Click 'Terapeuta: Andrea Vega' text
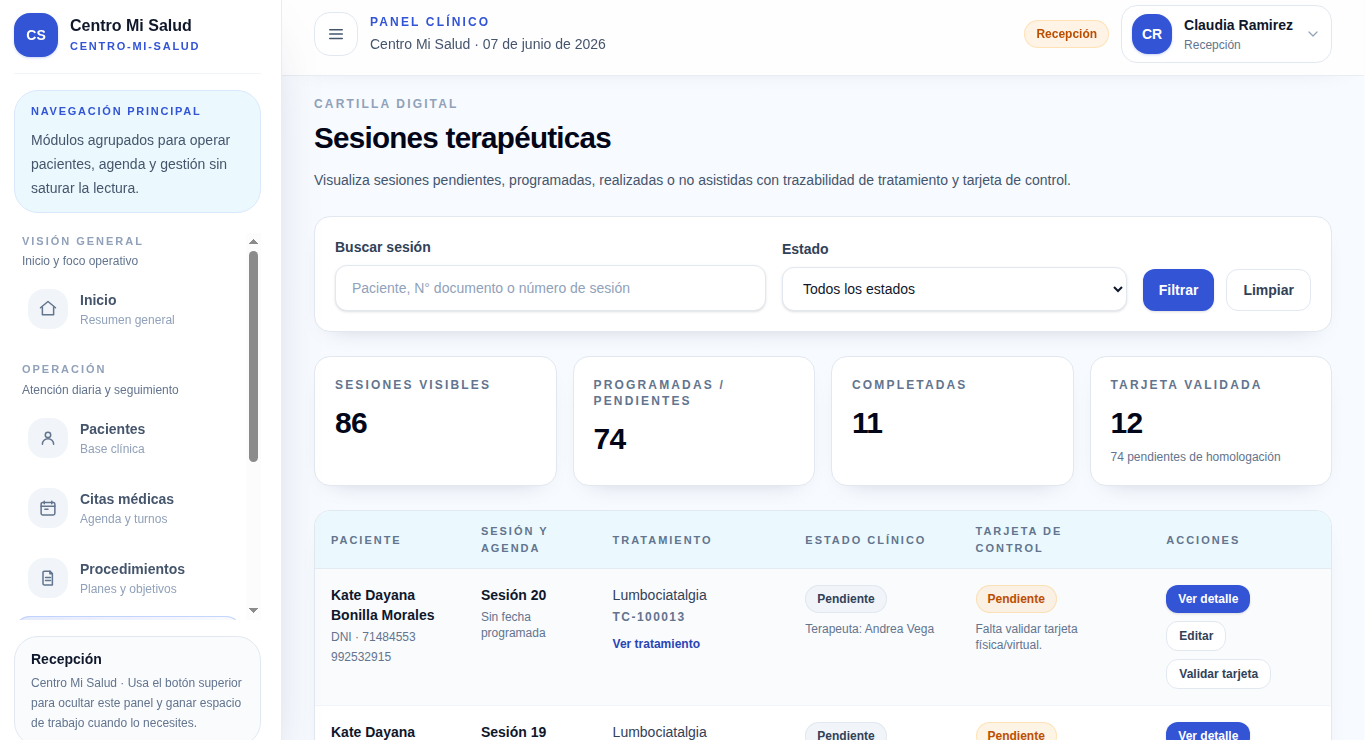1365x740 pixels. pyautogui.click(x=869, y=629)
